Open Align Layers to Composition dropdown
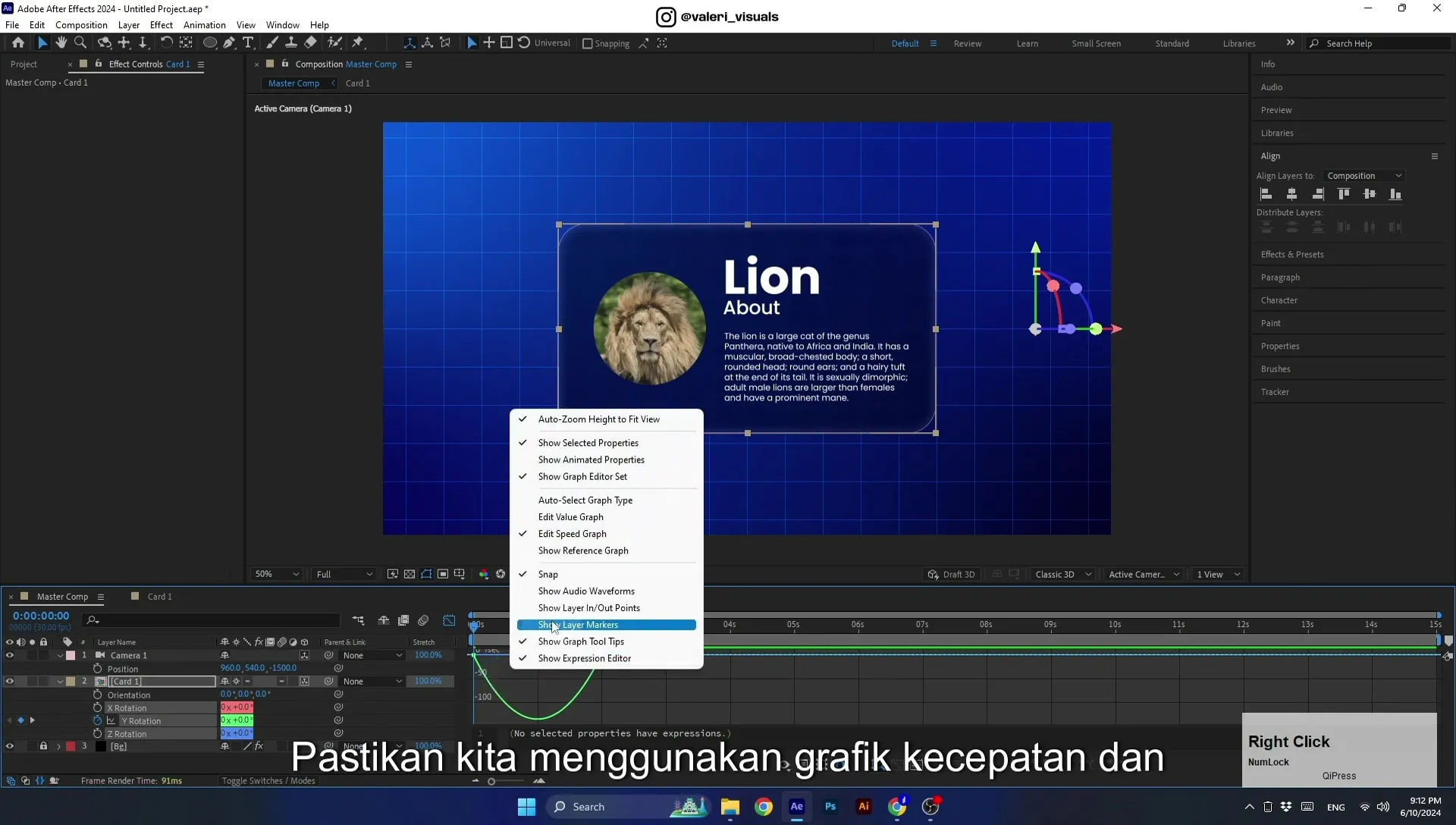 [x=1364, y=176]
